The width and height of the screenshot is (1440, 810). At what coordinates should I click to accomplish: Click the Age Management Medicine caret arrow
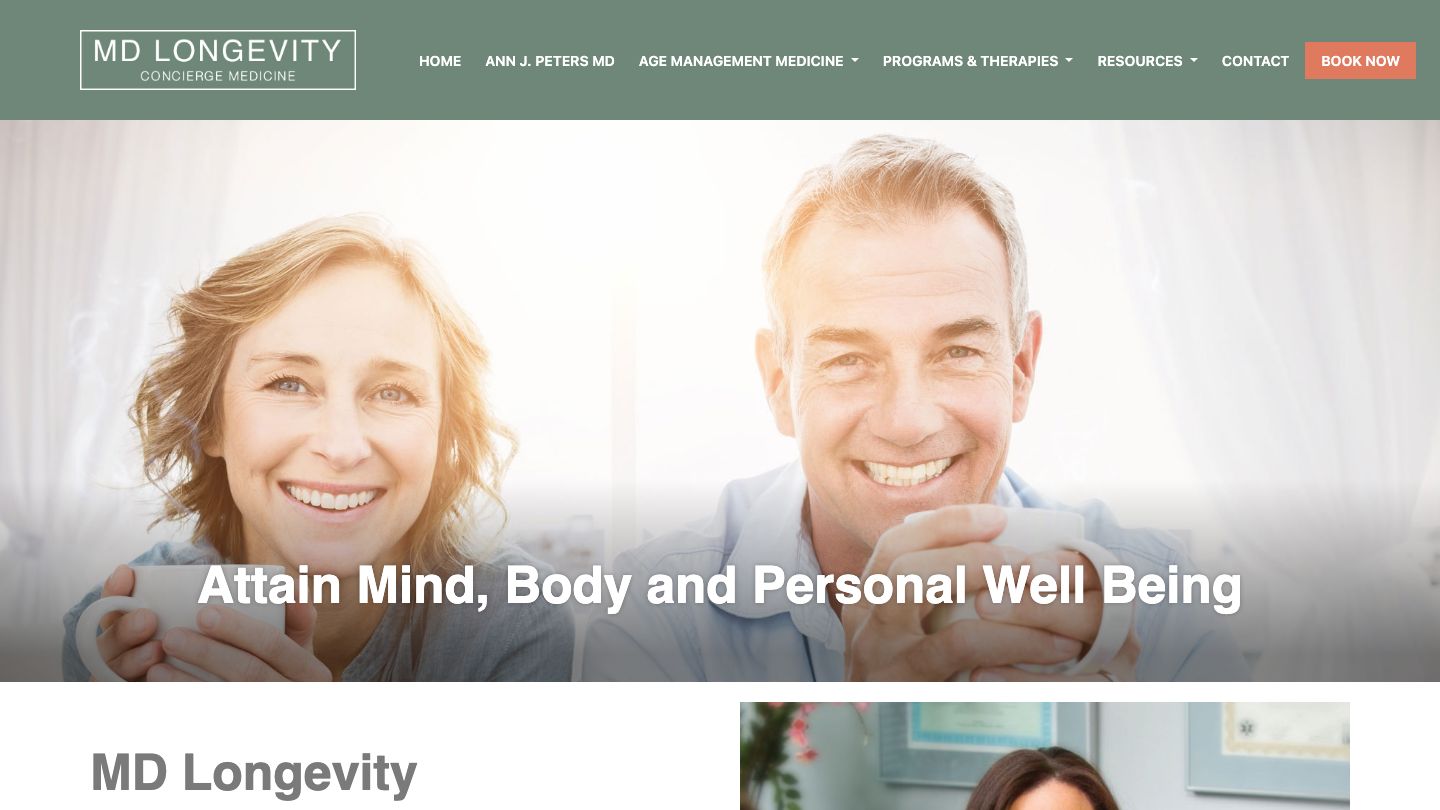click(855, 61)
